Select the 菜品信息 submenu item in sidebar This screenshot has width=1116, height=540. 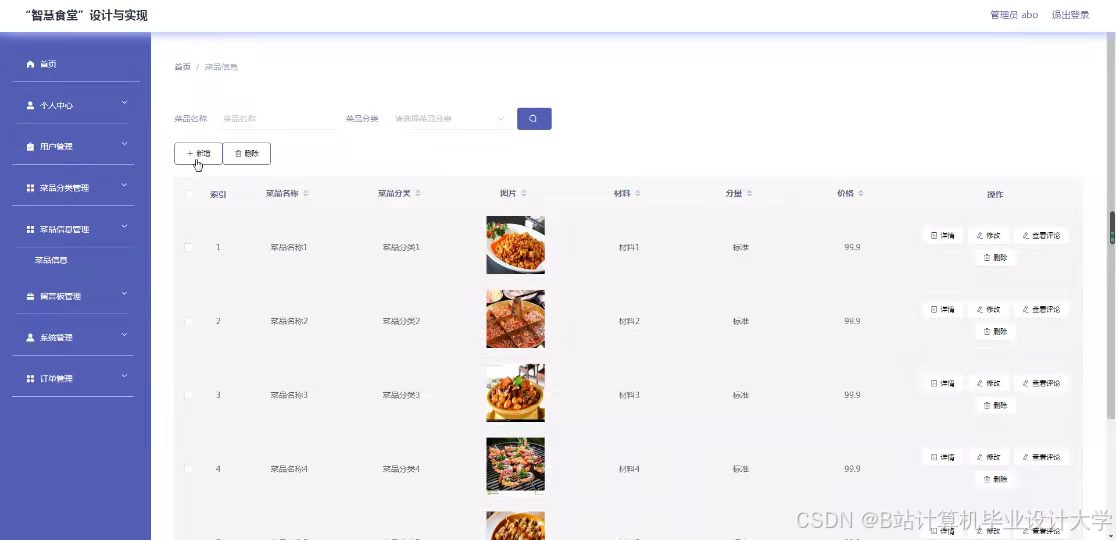coord(51,260)
